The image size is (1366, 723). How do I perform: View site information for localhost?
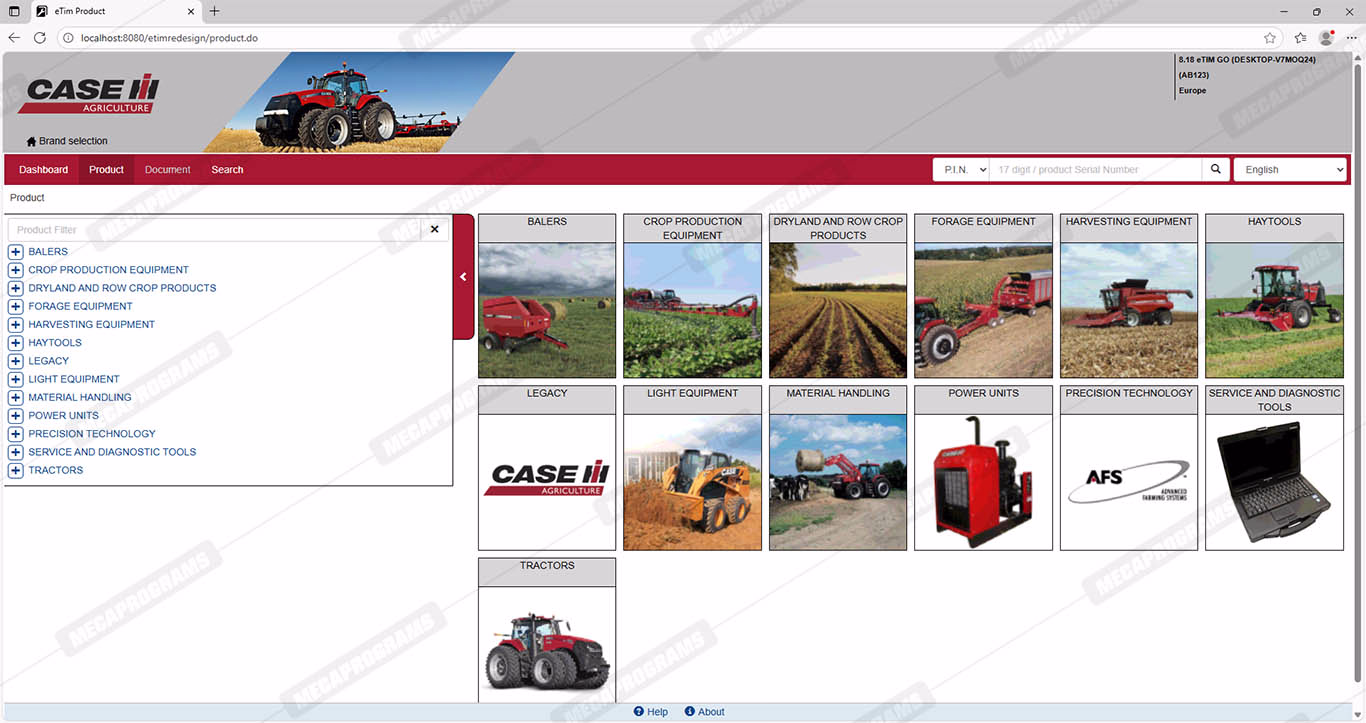68,38
